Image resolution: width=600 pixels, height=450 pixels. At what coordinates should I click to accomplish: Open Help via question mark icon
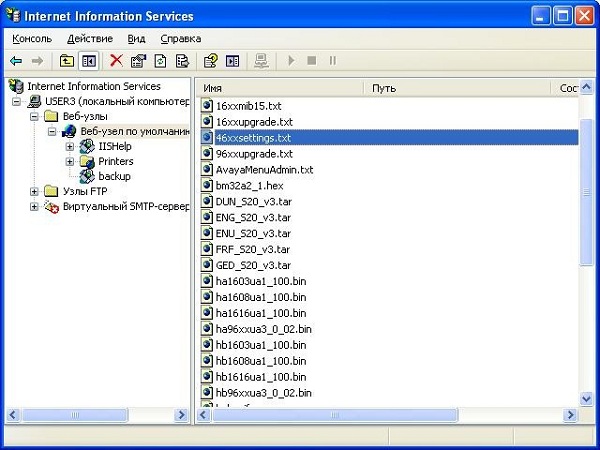[x=210, y=61]
